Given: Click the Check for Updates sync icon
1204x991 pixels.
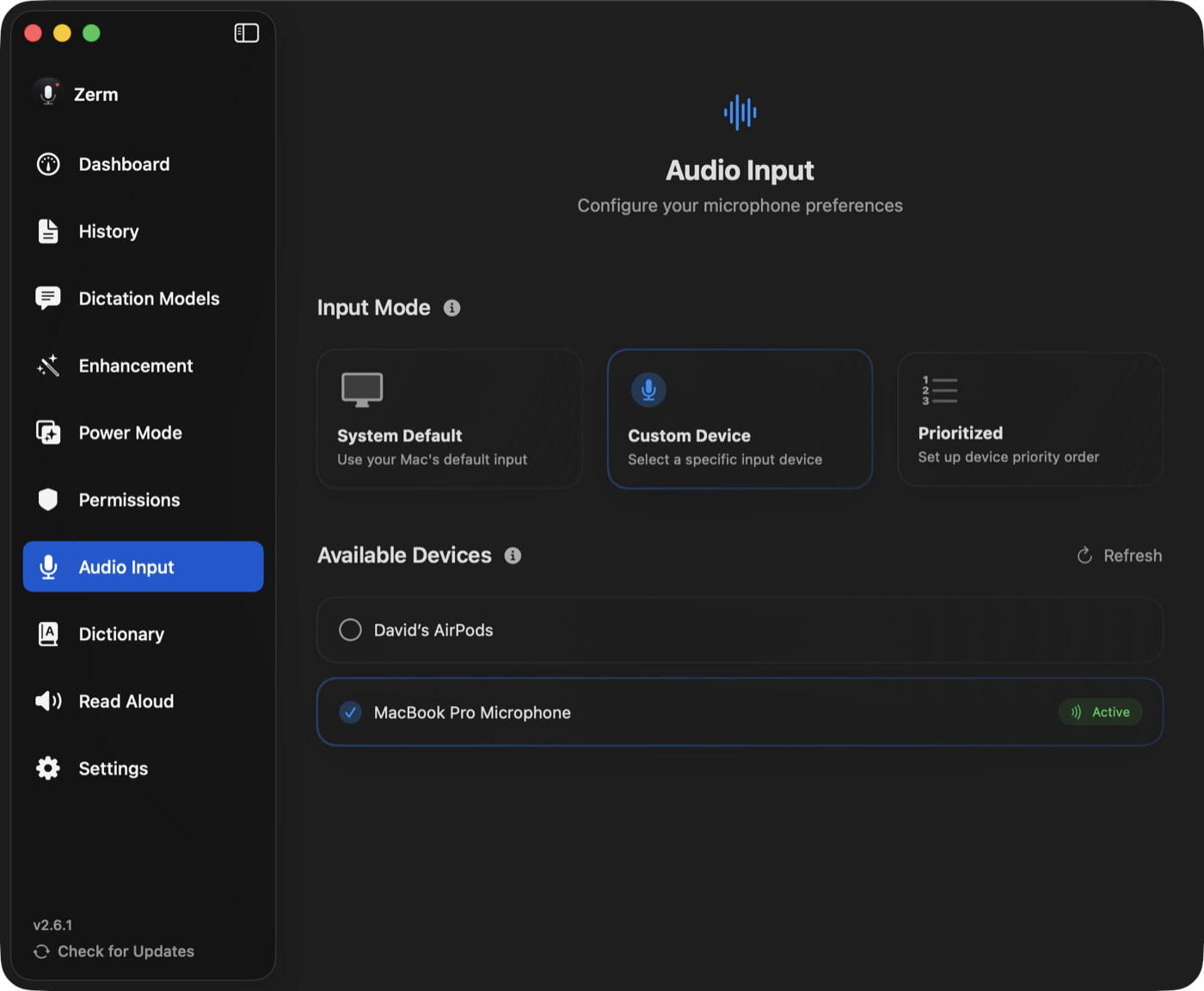Looking at the screenshot, I should [x=41, y=951].
